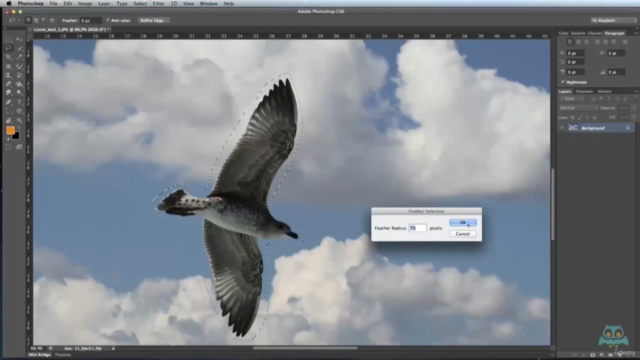Select the History Brush tool
This screenshot has height=360, width=640.
click(19, 75)
